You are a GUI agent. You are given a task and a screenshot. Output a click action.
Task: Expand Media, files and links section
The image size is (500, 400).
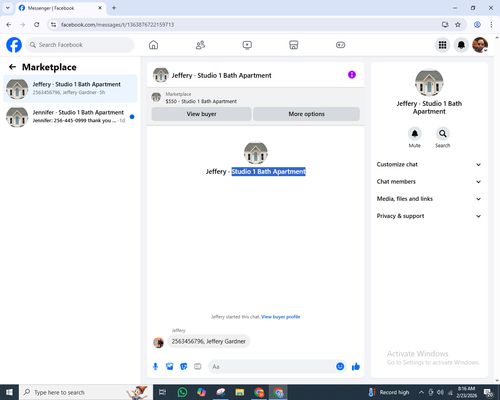coord(429,199)
